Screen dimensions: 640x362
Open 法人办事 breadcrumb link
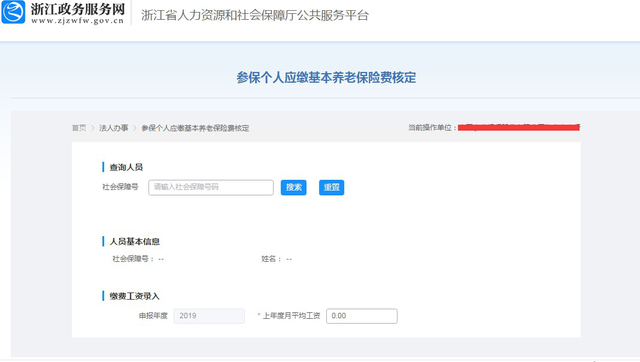pos(113,128)
